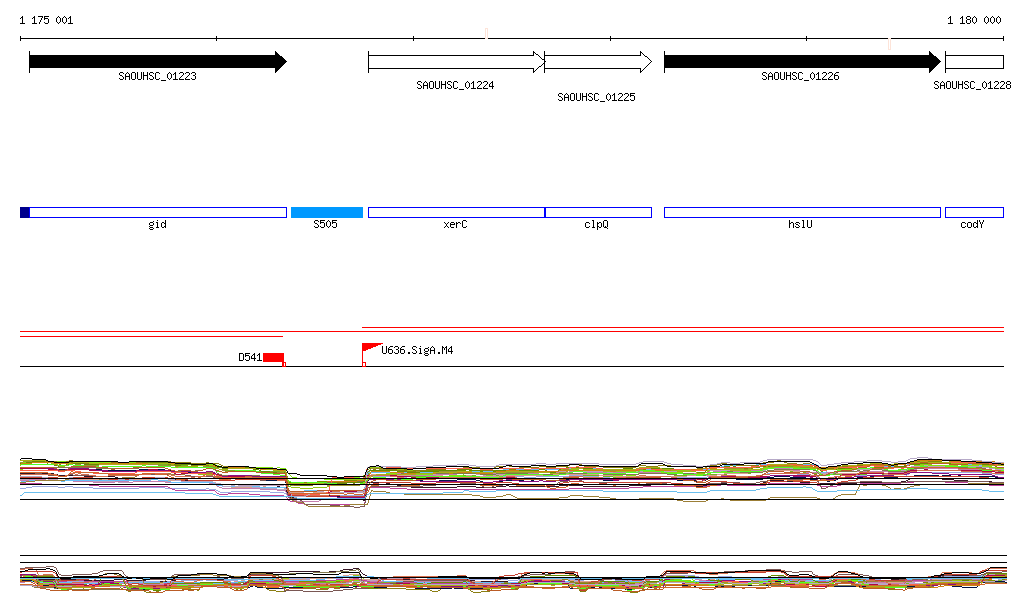Click the clpQ annotation bar
The height and width of the screenshot is (611, 1024).
pos(598,212)
